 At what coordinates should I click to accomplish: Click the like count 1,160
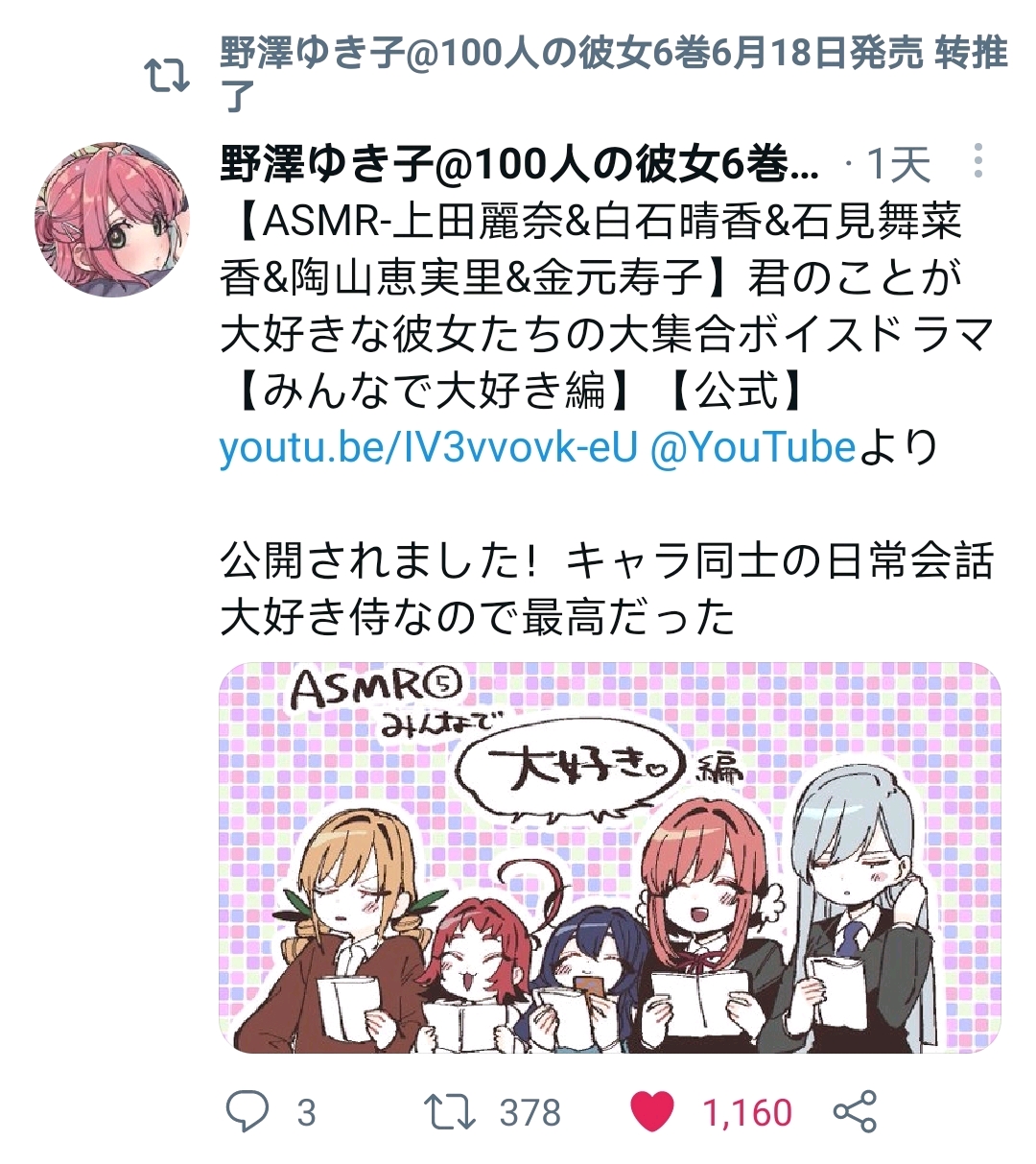point(747,1113)
